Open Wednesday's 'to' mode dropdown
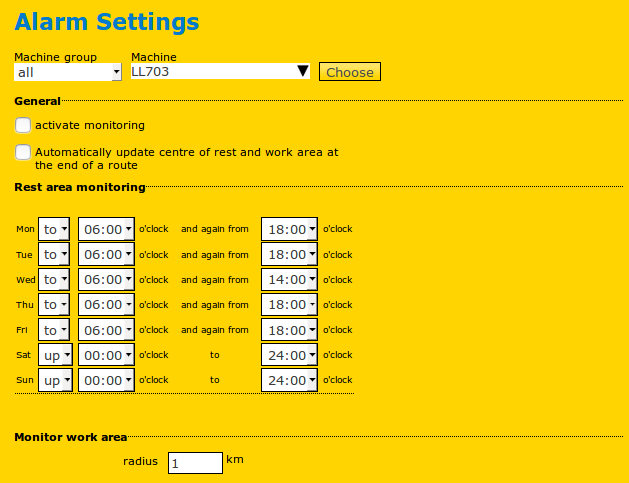 [x=54, y=279]
